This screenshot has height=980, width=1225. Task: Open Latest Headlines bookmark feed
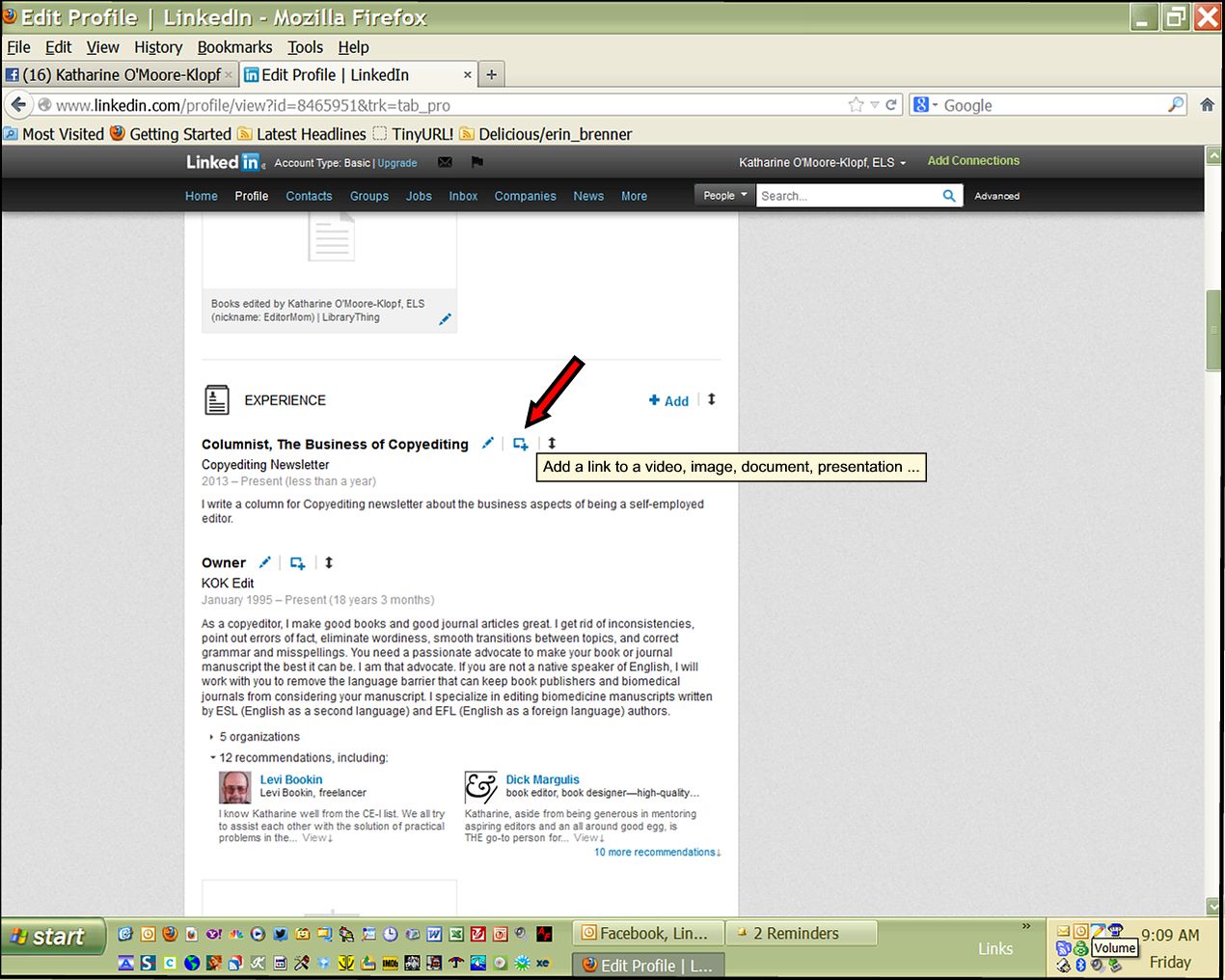(x=302, y=134)
